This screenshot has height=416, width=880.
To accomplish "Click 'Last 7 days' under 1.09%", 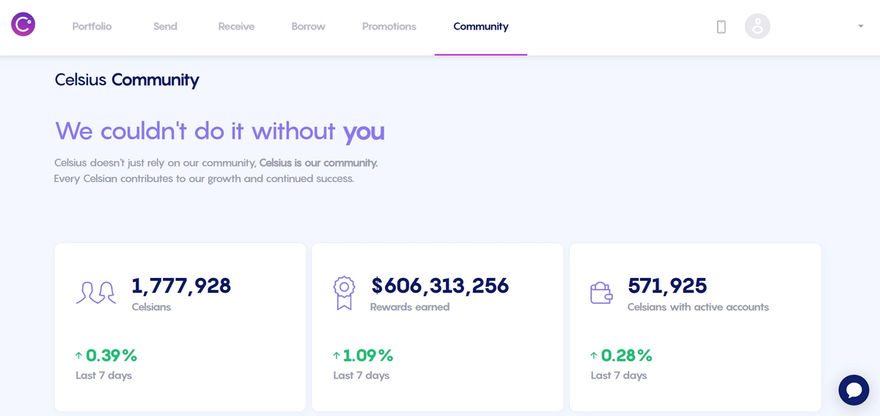I will pos(361,376).
